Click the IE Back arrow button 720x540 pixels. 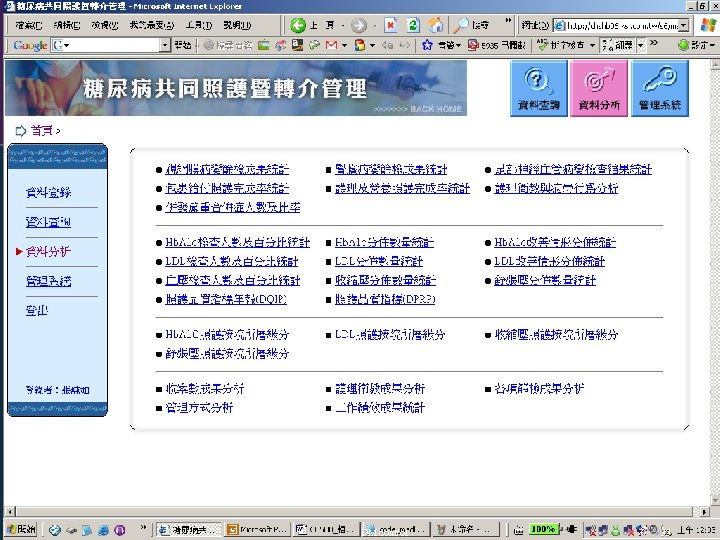click(x=298, y=25)
